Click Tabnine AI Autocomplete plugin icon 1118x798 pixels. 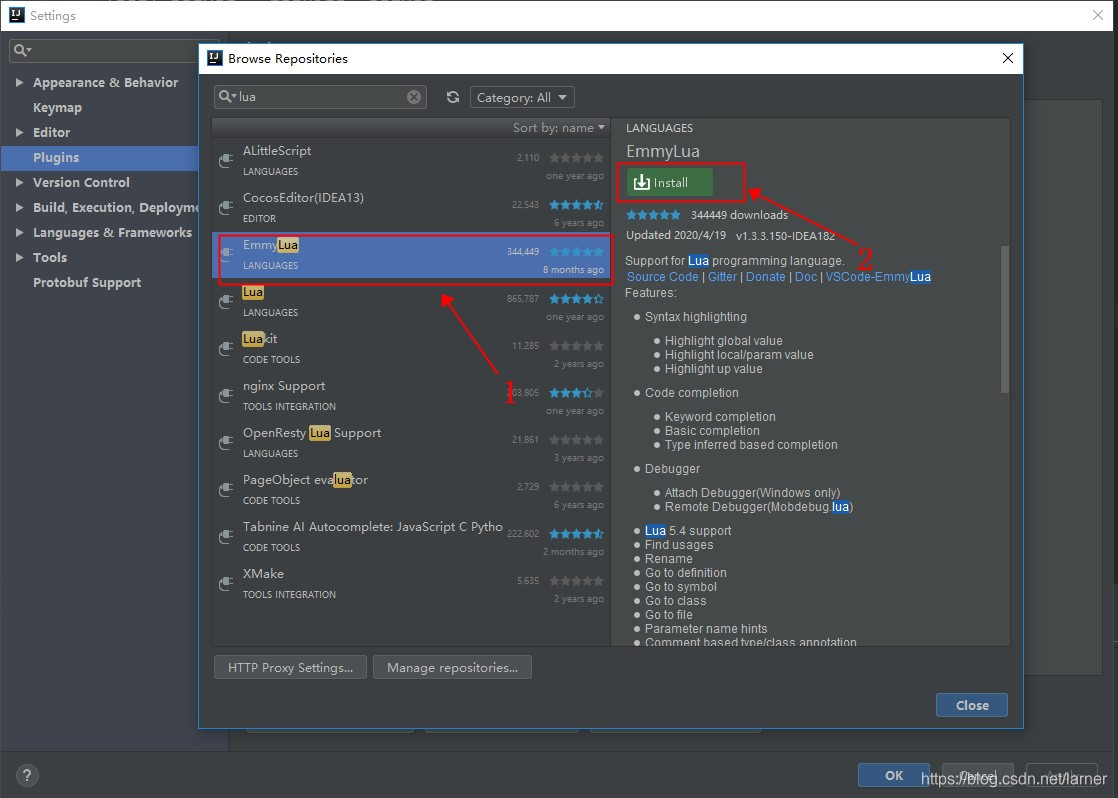tap(226, 537)
